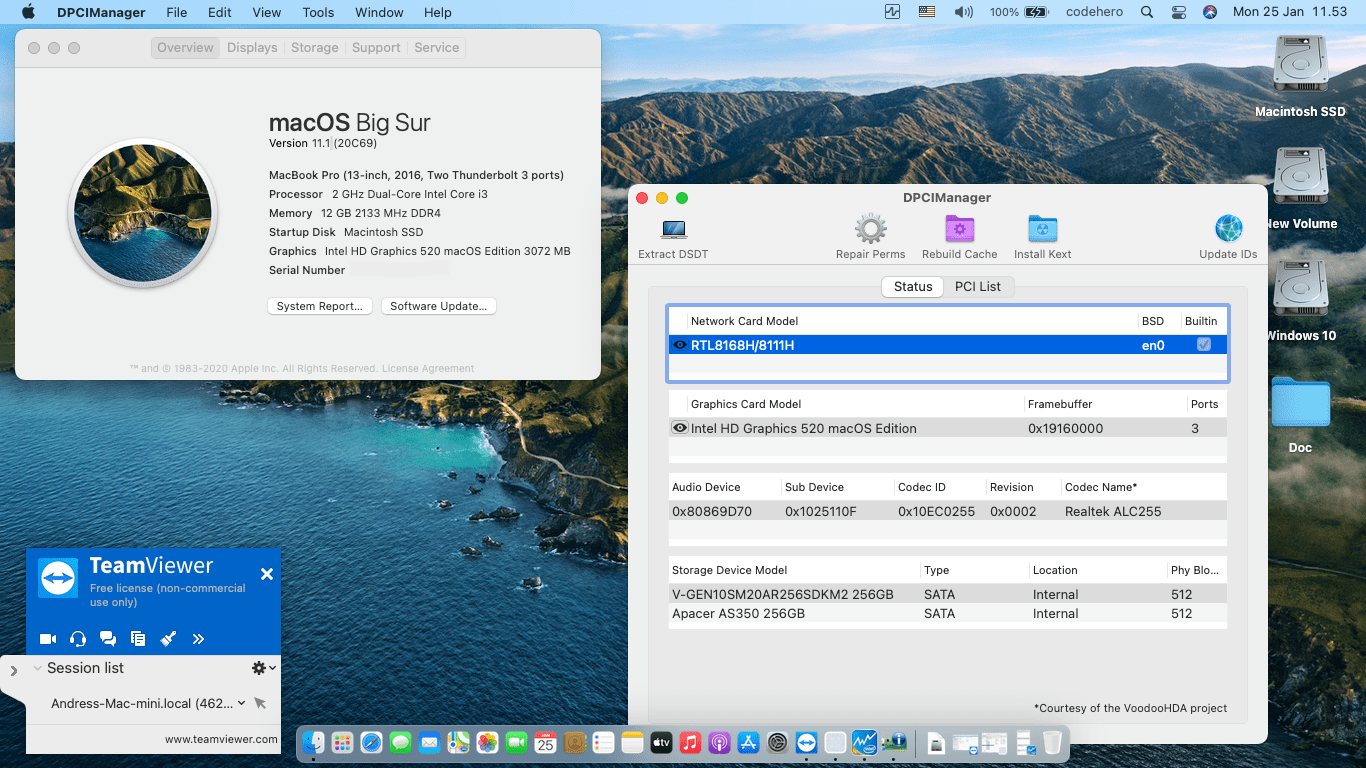
Task: Open TeamViewer audio headset option
Action: [78, 639]
